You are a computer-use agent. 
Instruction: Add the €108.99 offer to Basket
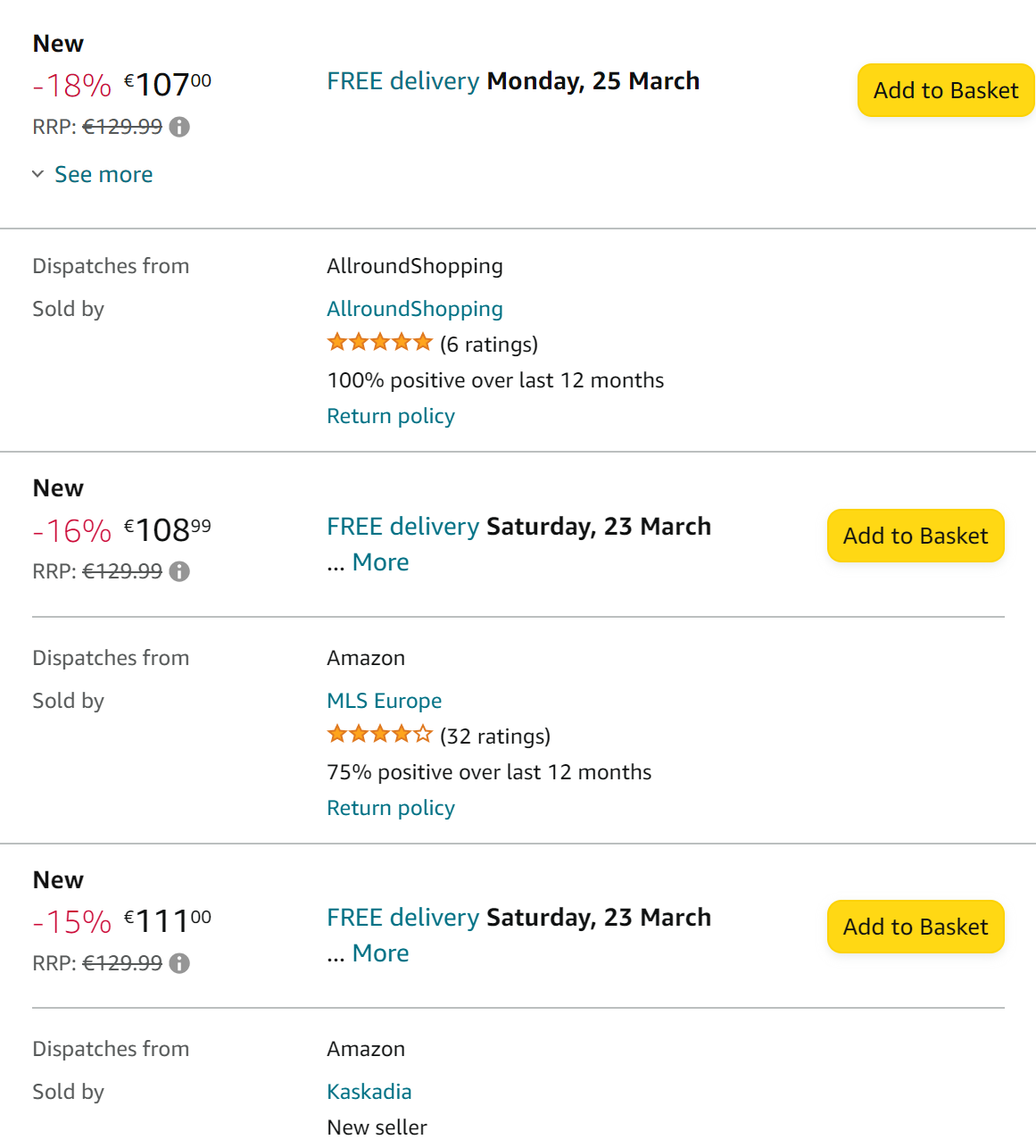(915, 536)
